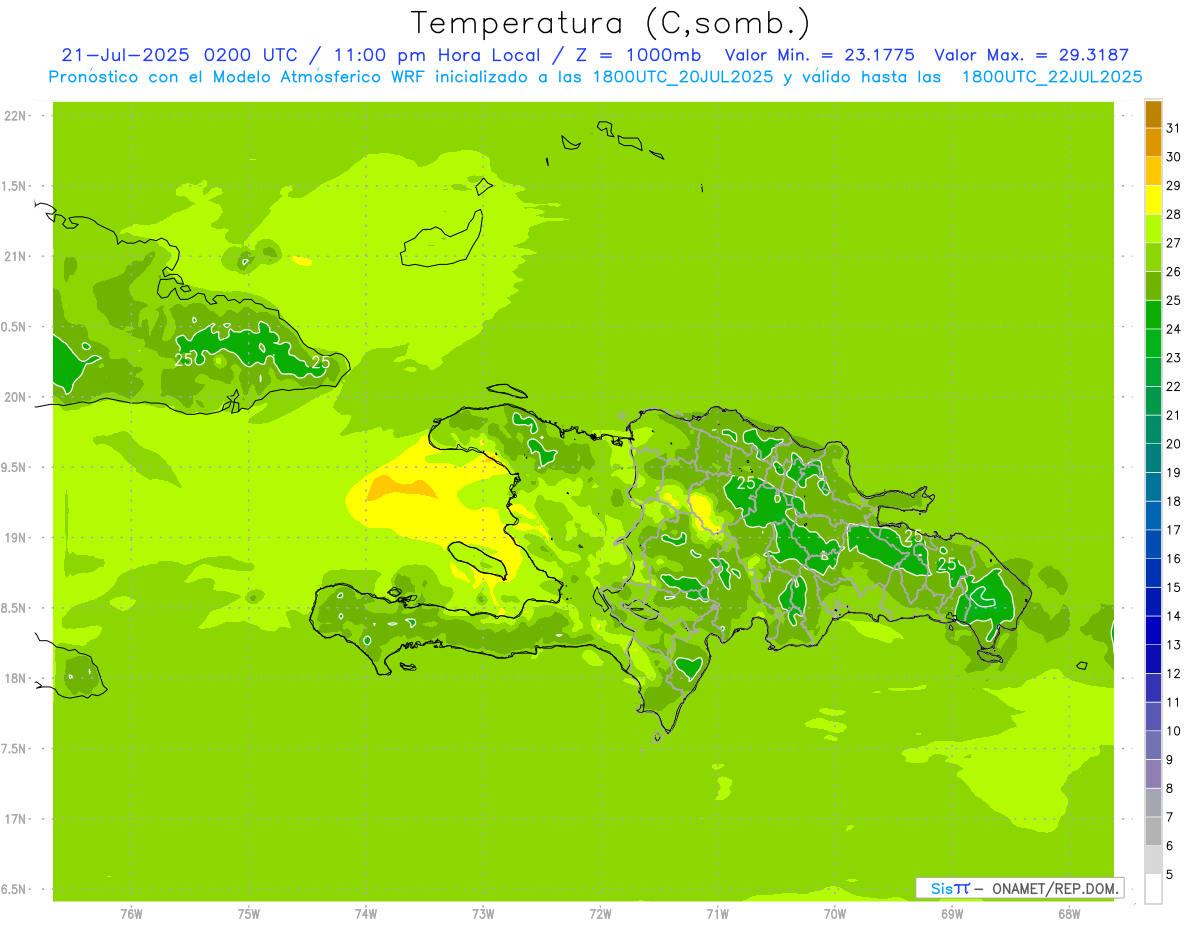This screenshot has height=927, width=1200.
Task: Click the 1800UTC_22JUL2025 valid-until time
Action: pyautogui.click(x=1051, y=77)
